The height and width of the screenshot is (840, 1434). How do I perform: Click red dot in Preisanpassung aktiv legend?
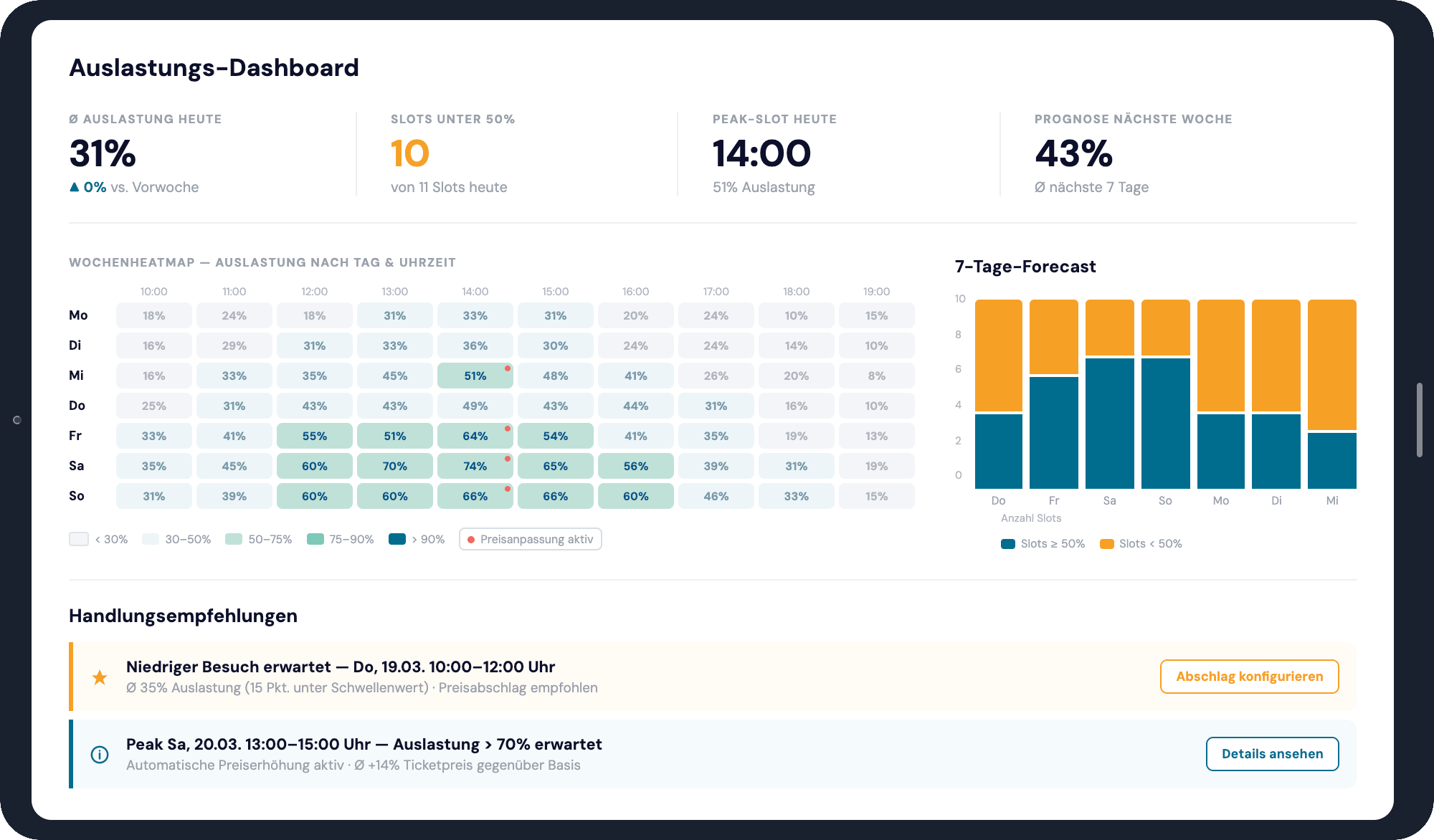(471, 540)
